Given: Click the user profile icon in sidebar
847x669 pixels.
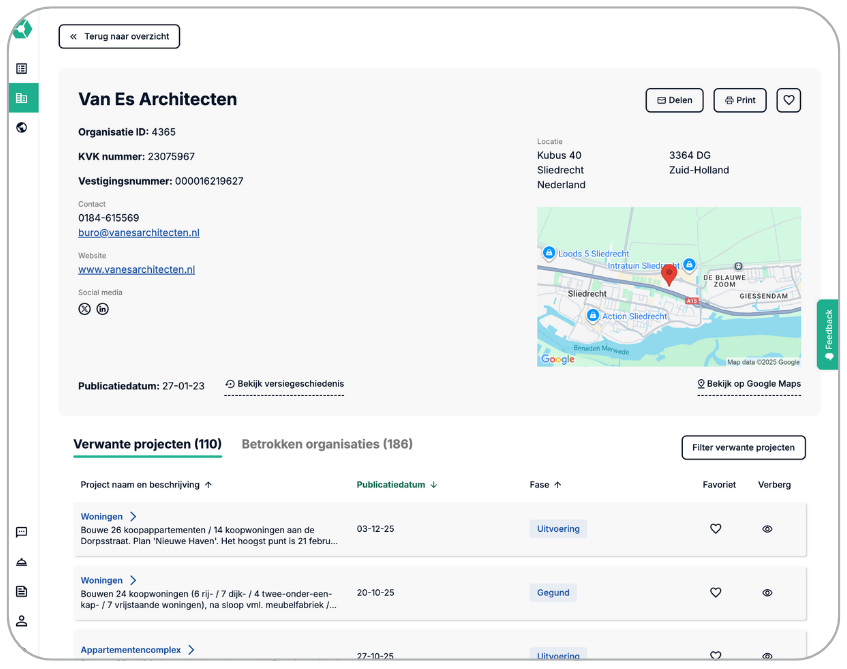Looking at the screenshot, I should (22, 620).
